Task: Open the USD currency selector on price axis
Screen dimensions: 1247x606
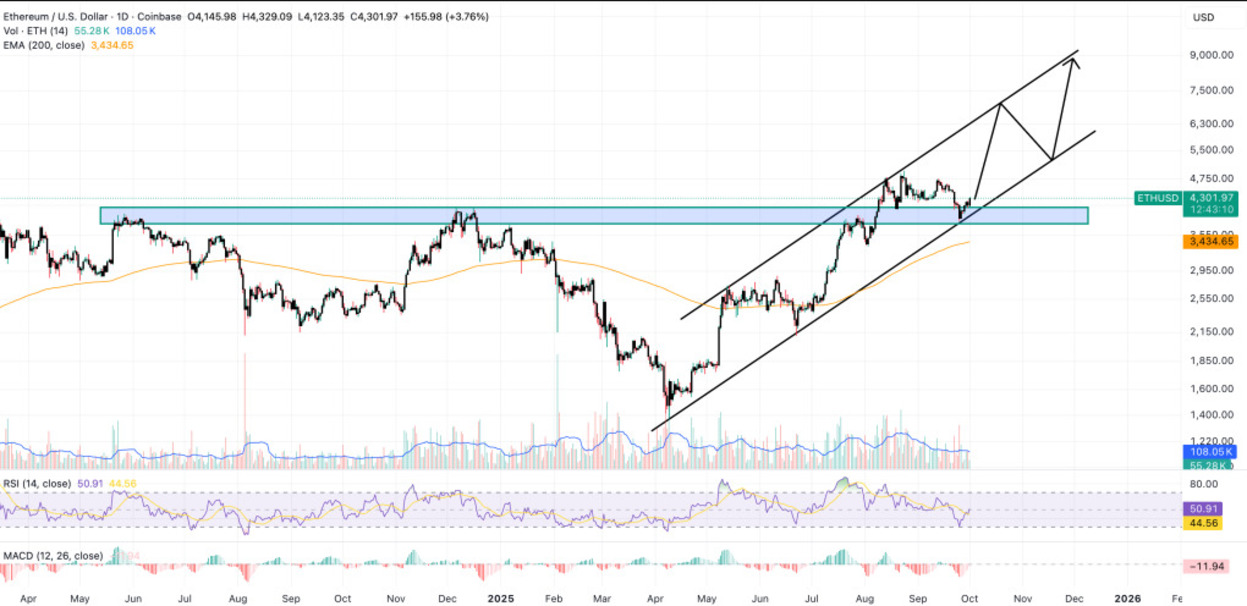Action: (x=1202, y=18)
